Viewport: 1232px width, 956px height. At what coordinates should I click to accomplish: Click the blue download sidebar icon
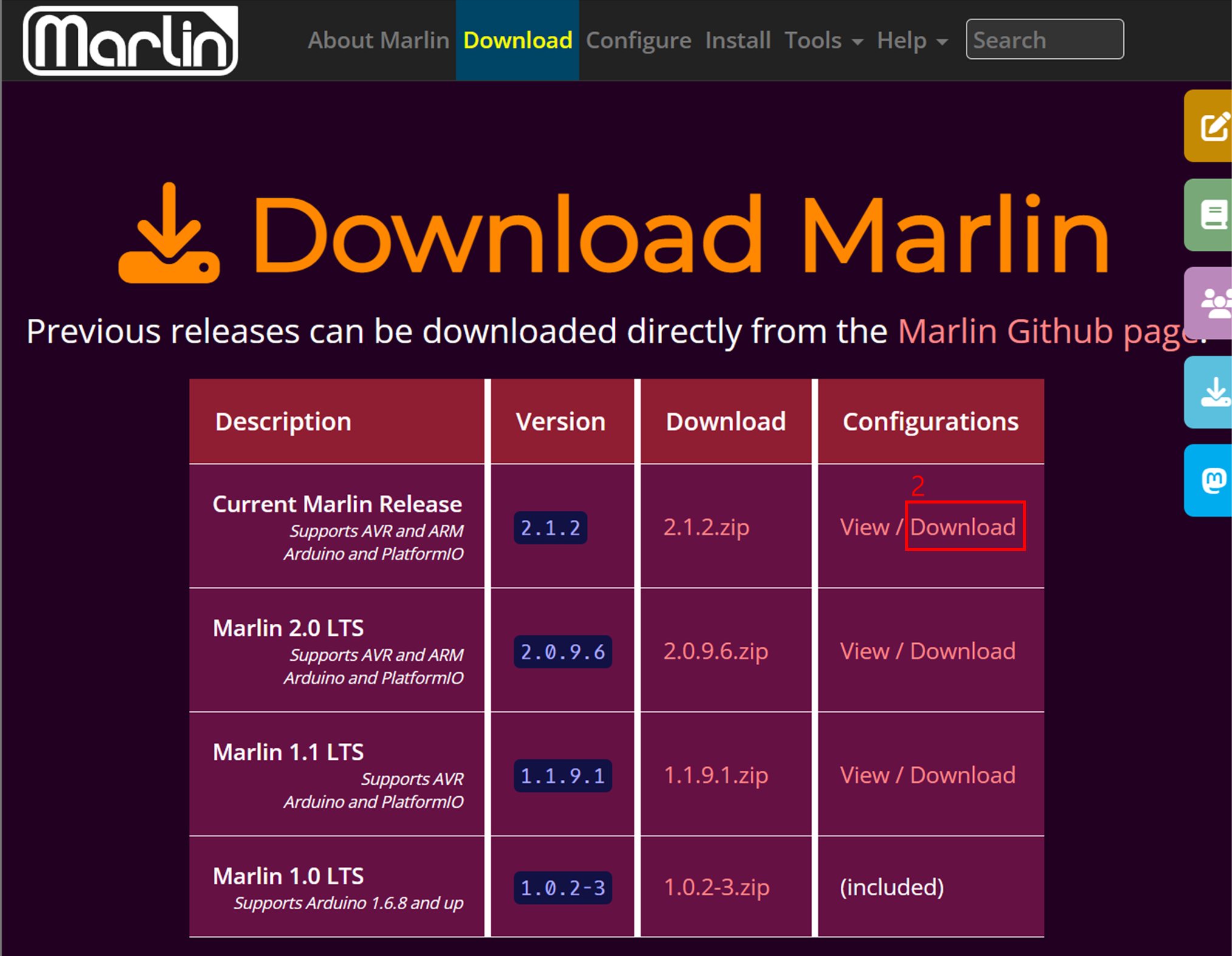[1209, 392]
